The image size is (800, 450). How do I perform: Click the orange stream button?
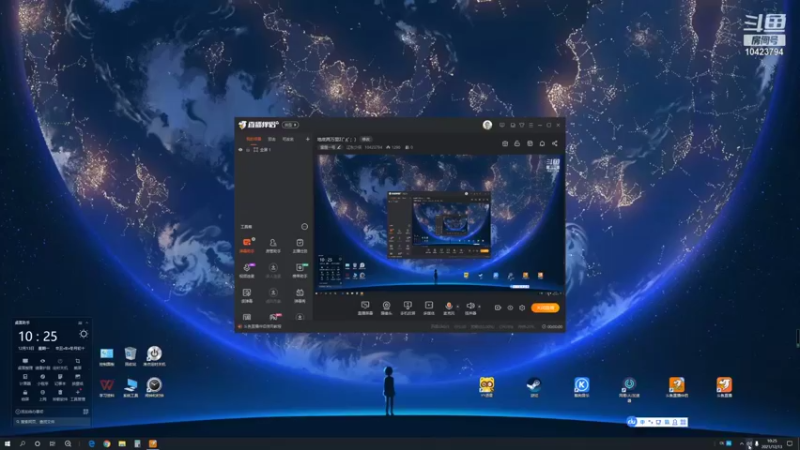(x=545, y=308)
